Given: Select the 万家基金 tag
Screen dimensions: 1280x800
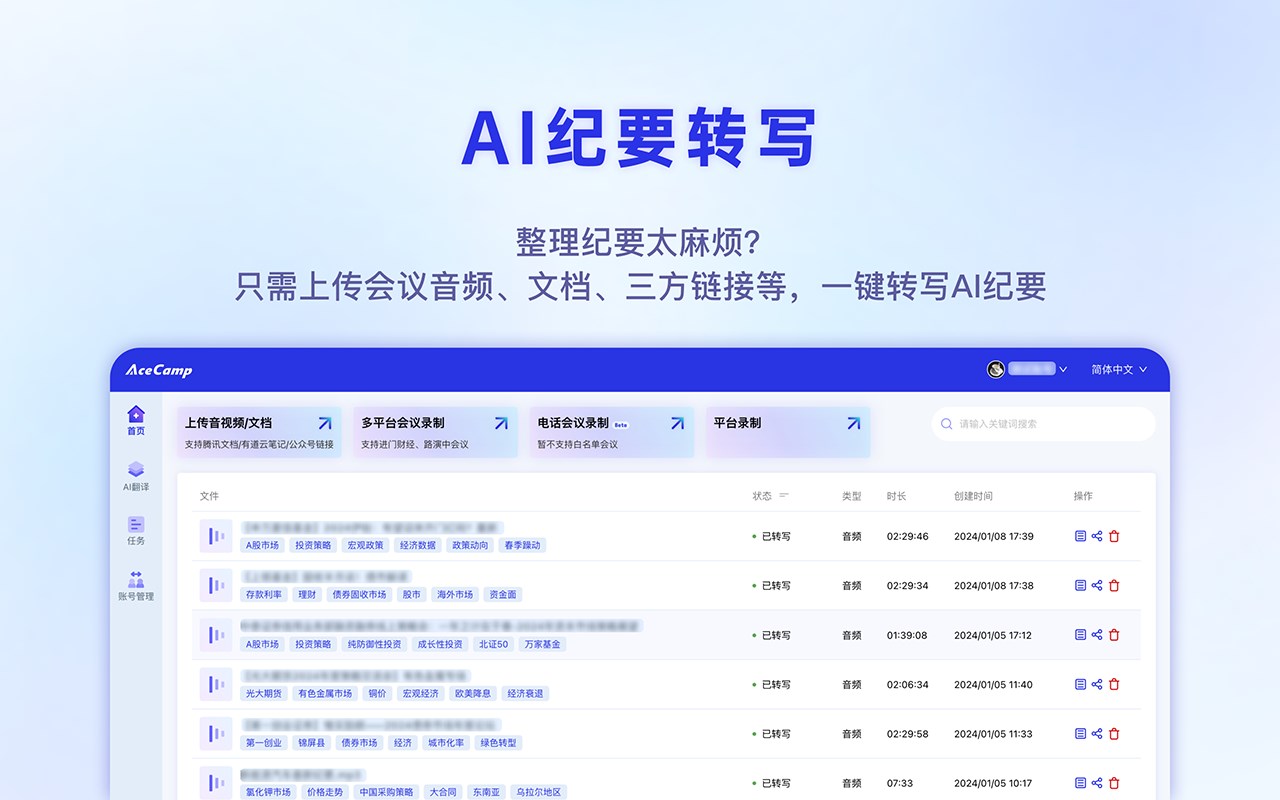Looking at the screenshot, I should (543, 644).
